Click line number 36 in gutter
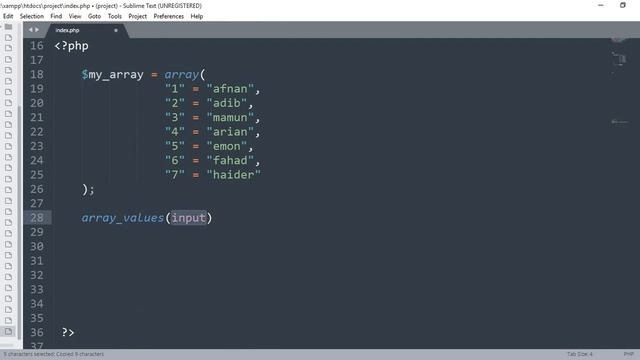Image resolution: width=640 pixels, height=360 pixels. [x=37, y=332]
